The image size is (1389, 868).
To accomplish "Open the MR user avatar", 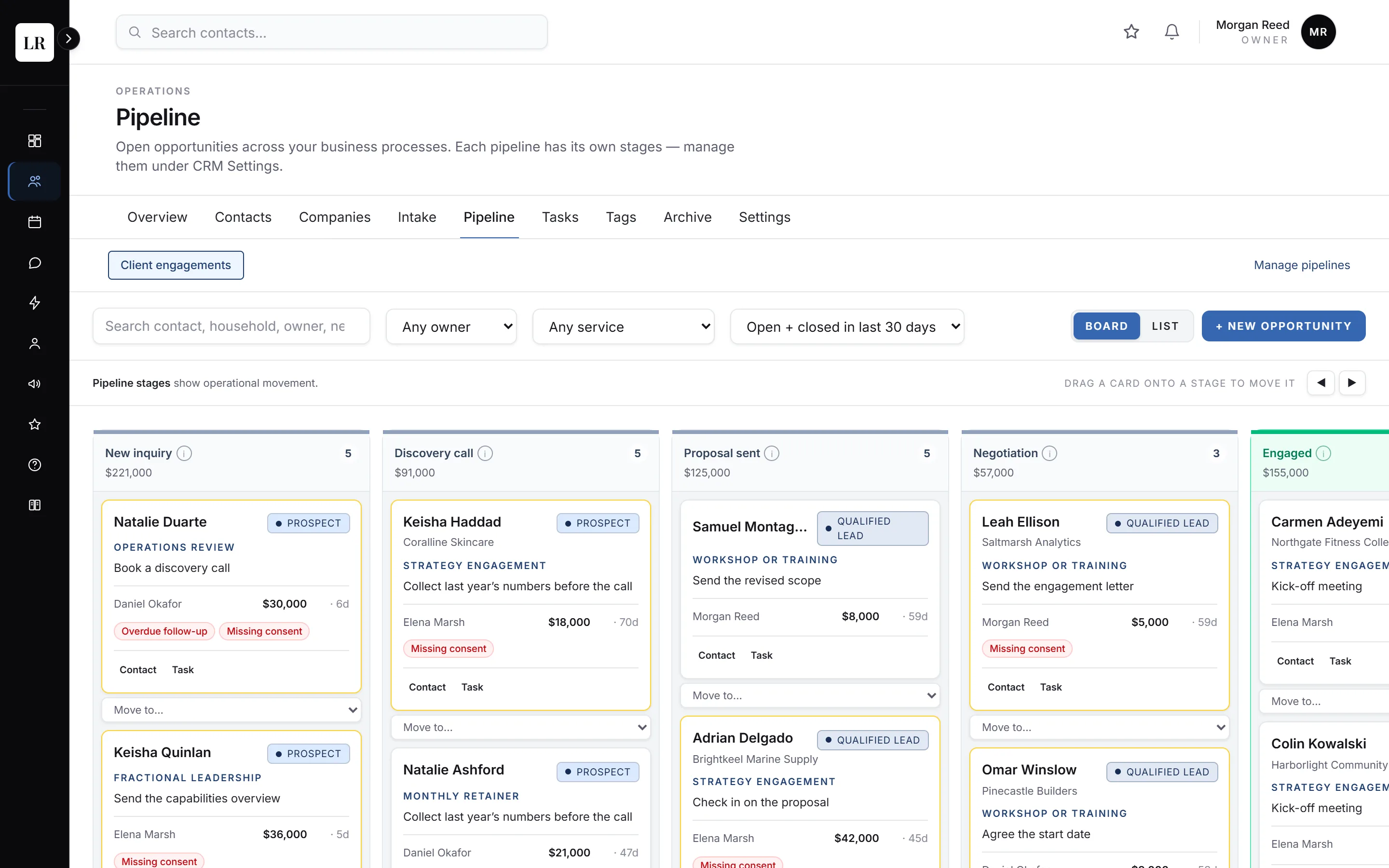I will [1318, 31].
